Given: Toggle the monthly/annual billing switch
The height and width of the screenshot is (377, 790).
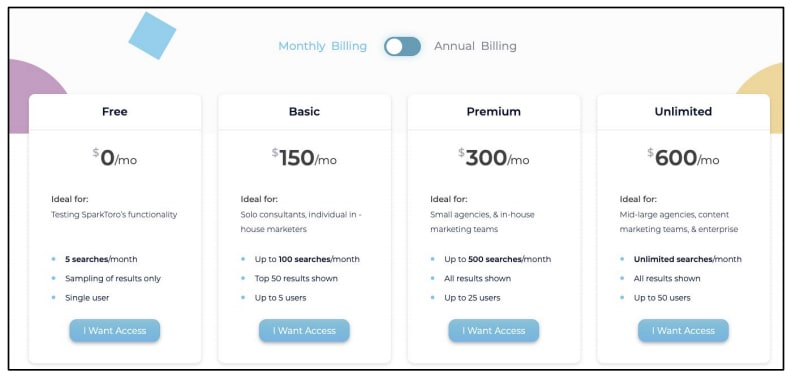Looking at the screenshot, I should [402, 46].
